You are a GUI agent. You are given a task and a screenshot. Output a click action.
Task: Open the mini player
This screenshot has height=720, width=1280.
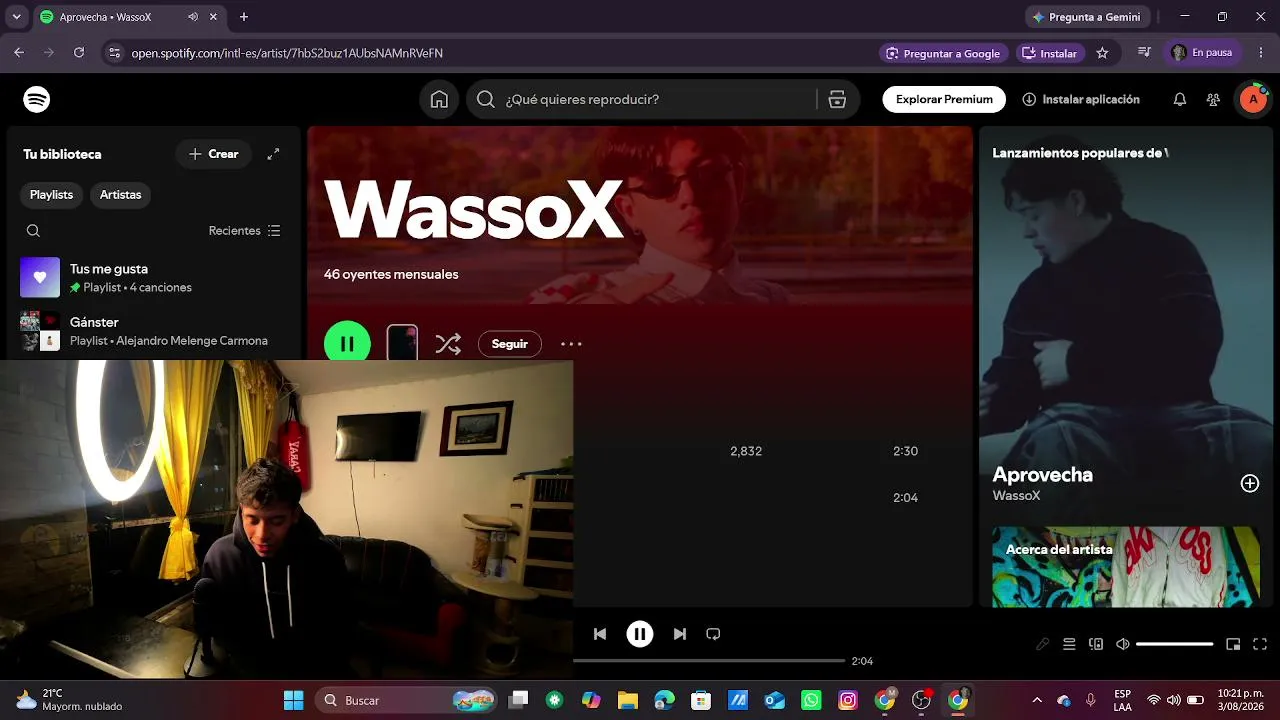click(x=1233, y=645)
